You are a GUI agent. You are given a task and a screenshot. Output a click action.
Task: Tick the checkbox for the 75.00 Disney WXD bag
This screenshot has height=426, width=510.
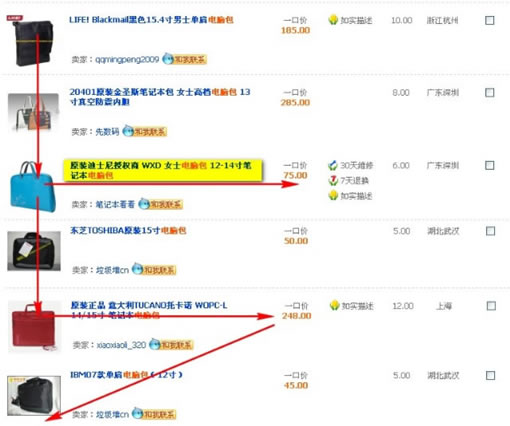tap(489, 165)
